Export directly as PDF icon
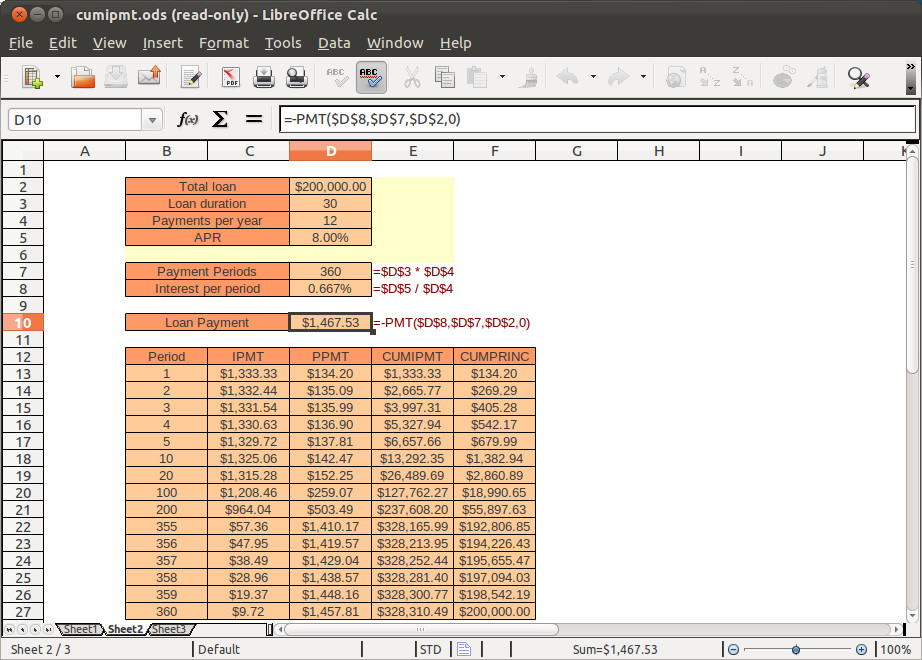Image resolution: width=922 pixels, height=660 pixels. pos(230,77)
